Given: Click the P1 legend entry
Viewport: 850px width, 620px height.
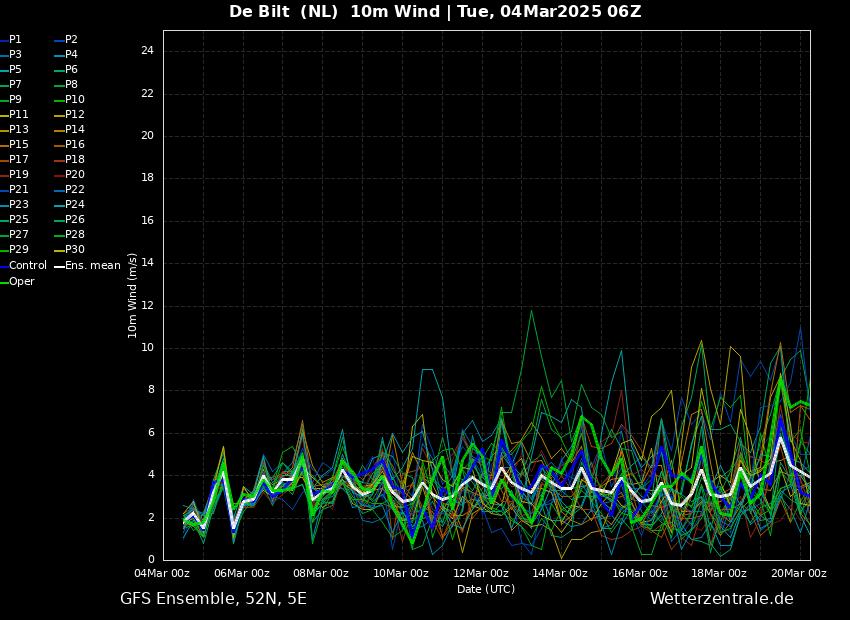Looking at the screenshot, I should pos(11,40).
